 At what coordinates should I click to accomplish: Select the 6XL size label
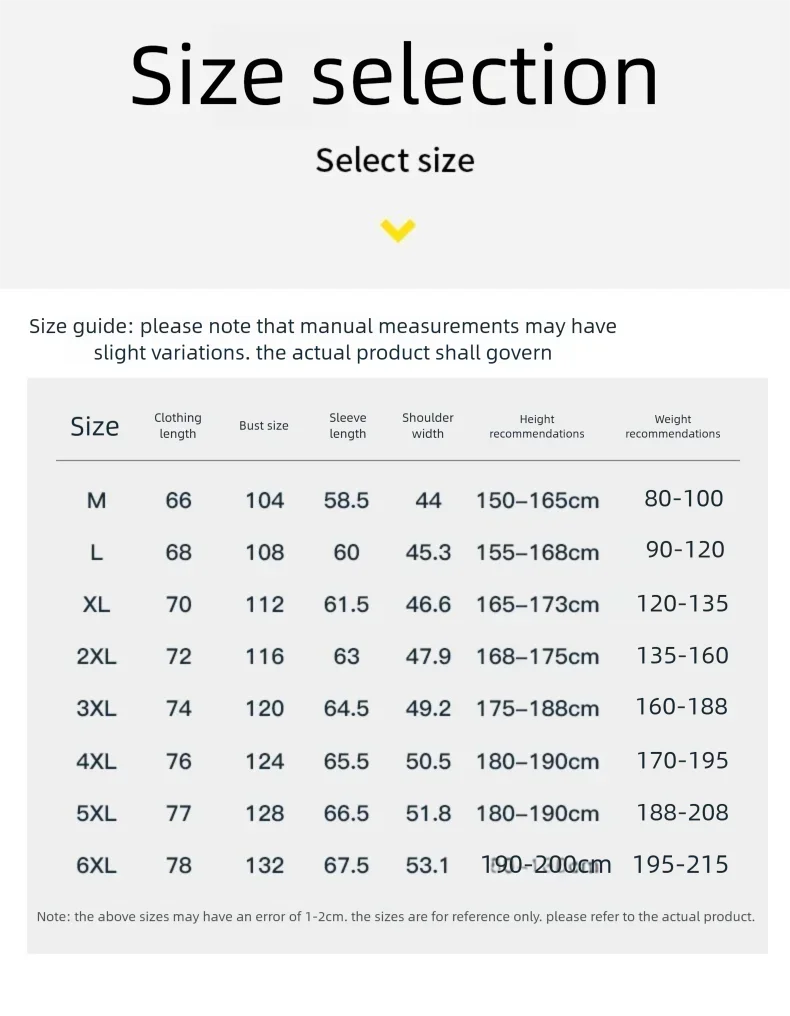click(96, 865)
